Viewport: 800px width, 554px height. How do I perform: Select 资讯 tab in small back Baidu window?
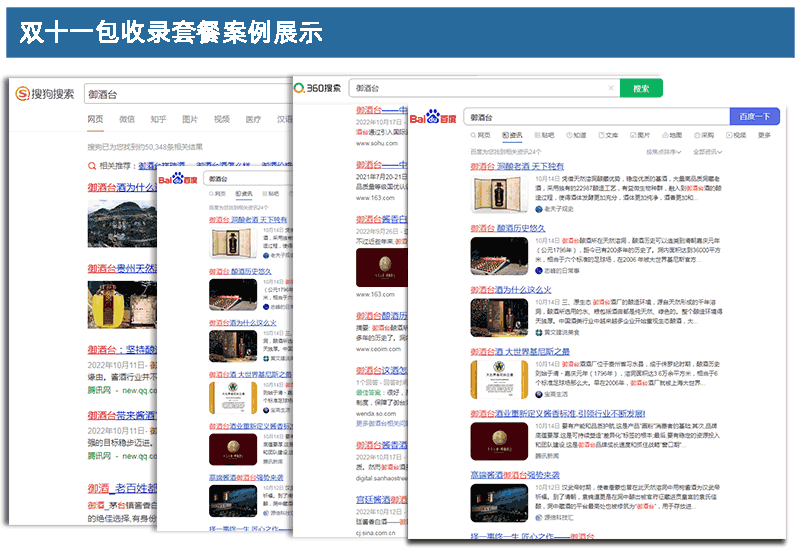(x=244, y=194)
